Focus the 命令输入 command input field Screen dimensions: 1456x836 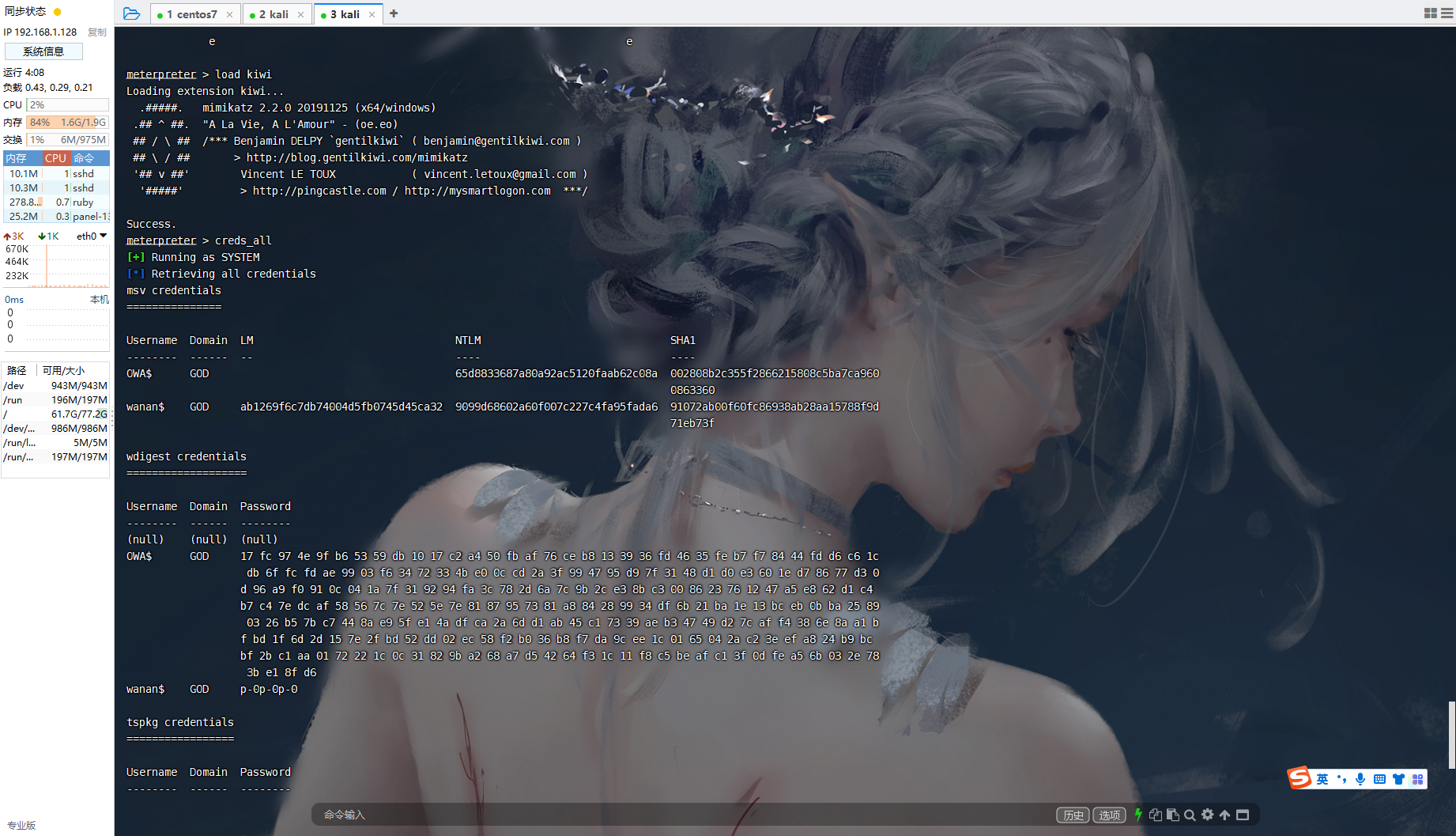684,815
